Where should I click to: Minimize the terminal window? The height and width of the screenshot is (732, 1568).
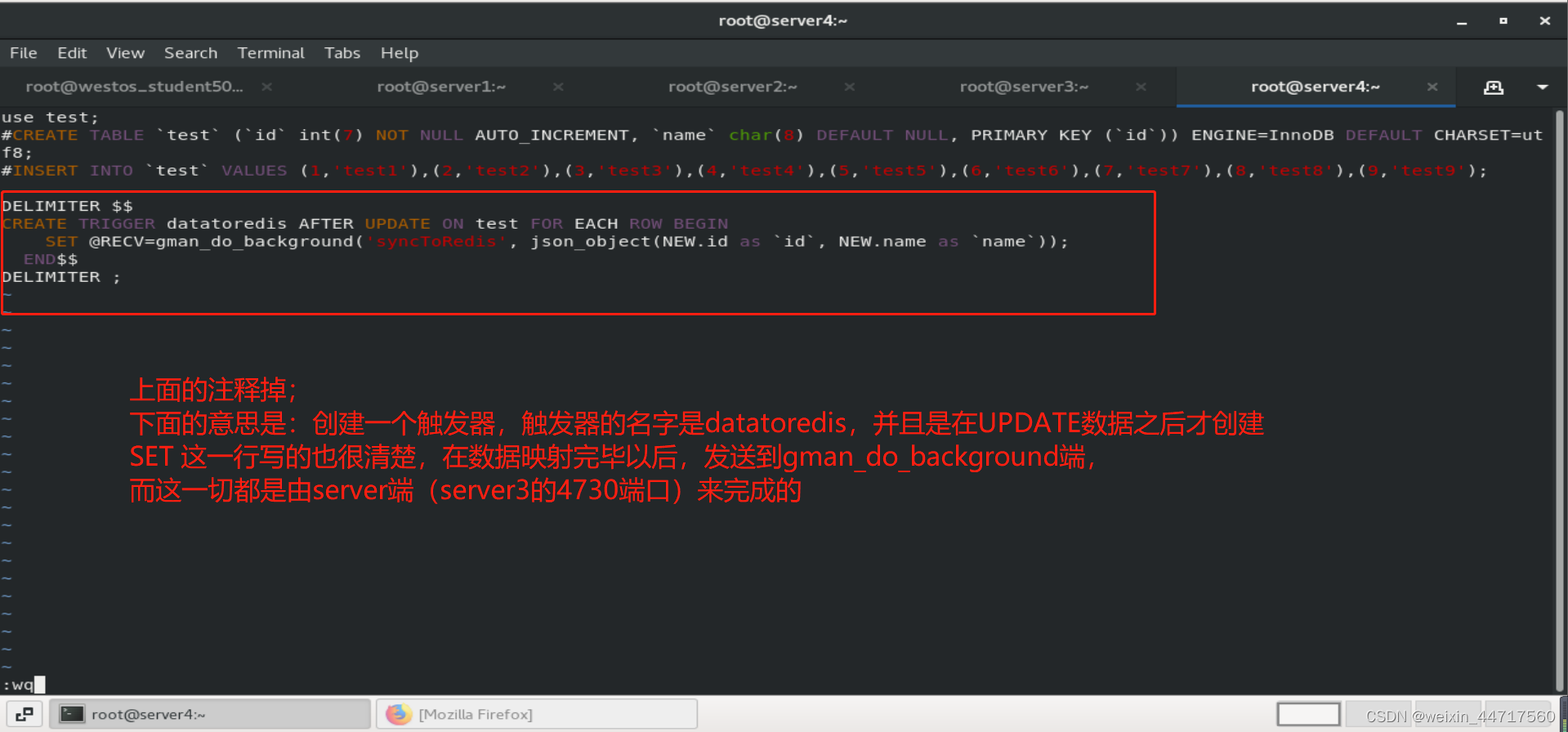(1462, 21)
